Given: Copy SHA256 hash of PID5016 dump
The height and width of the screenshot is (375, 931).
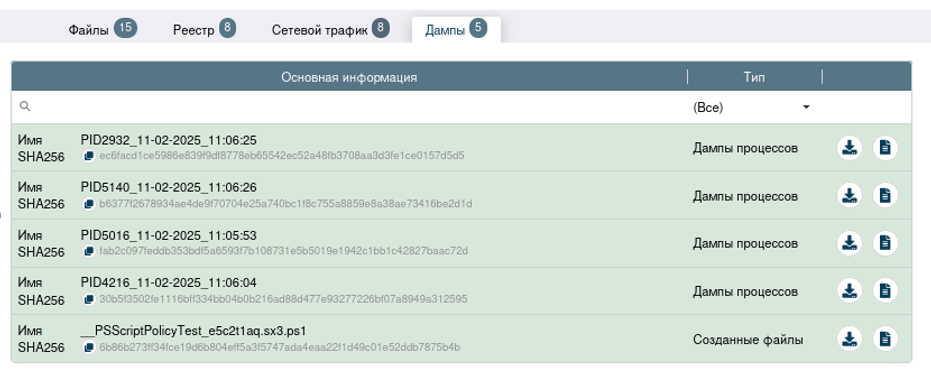Looking at the screenshot, I should [x=88, y=252].
